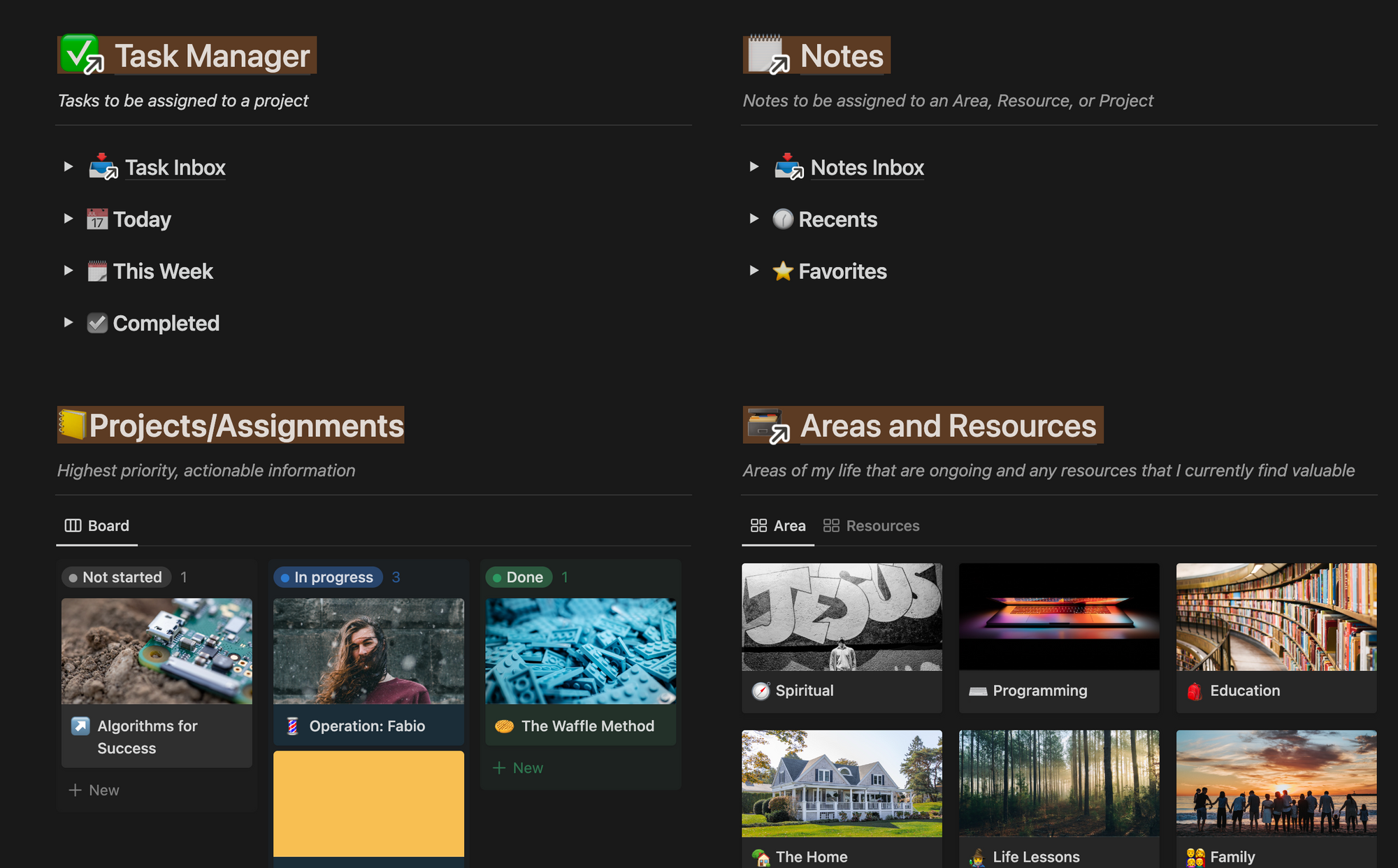
Task: Click the Notes Inbox tray icon
Action: point(788,167)
